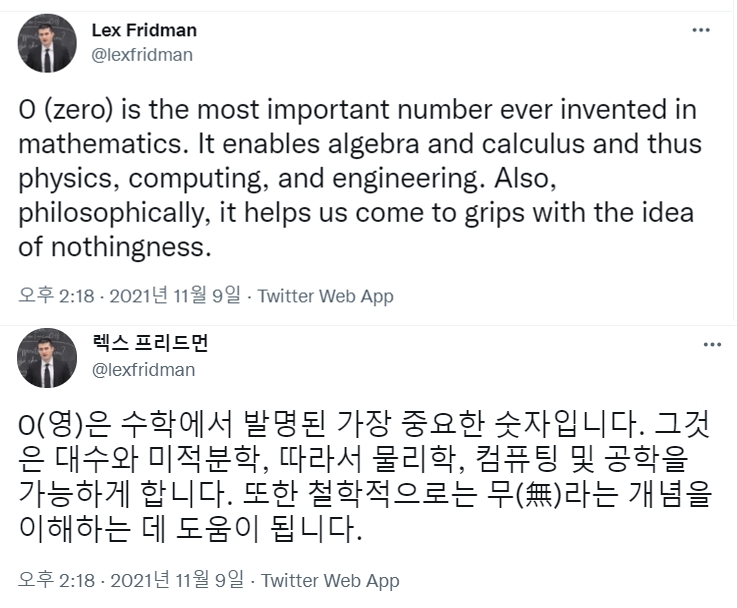Click the 렉스 프리드먼 profile avatar
This screenshot has width=737, height=608.
tap(47, 358)
